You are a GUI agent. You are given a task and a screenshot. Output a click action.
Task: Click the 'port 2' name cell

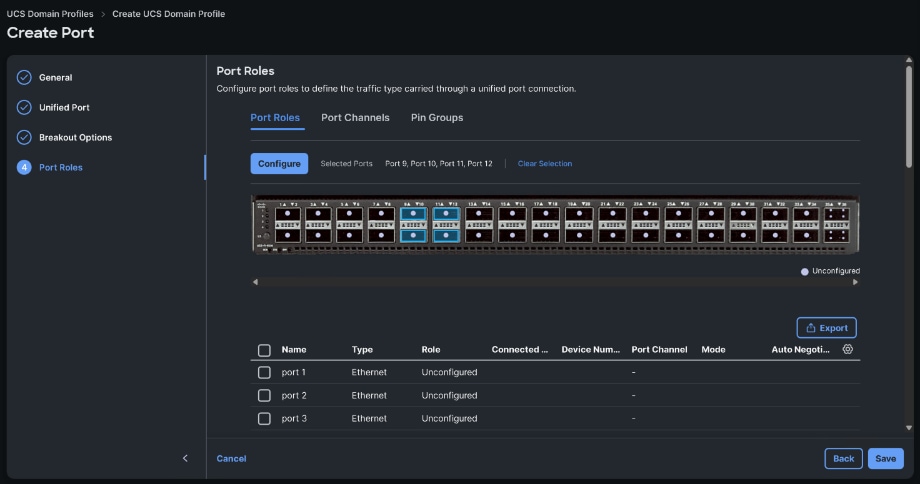coord(294,395)
